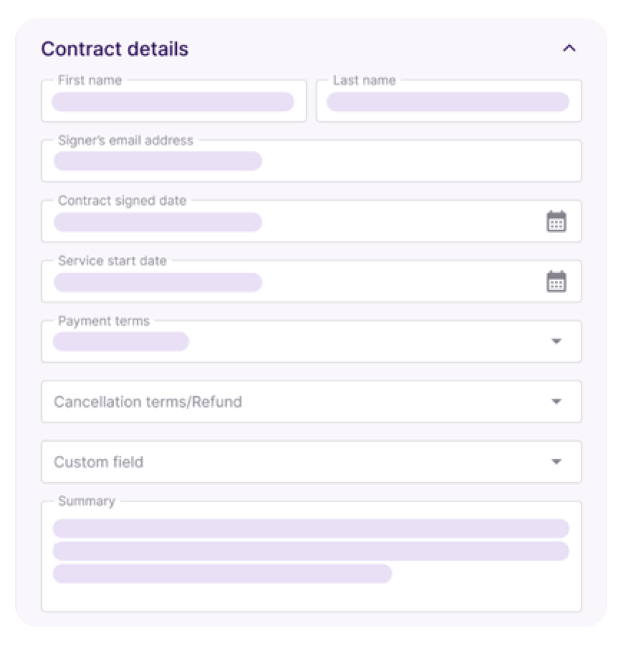
Task: Click the Contract details heading
Action: click(115, 49)
